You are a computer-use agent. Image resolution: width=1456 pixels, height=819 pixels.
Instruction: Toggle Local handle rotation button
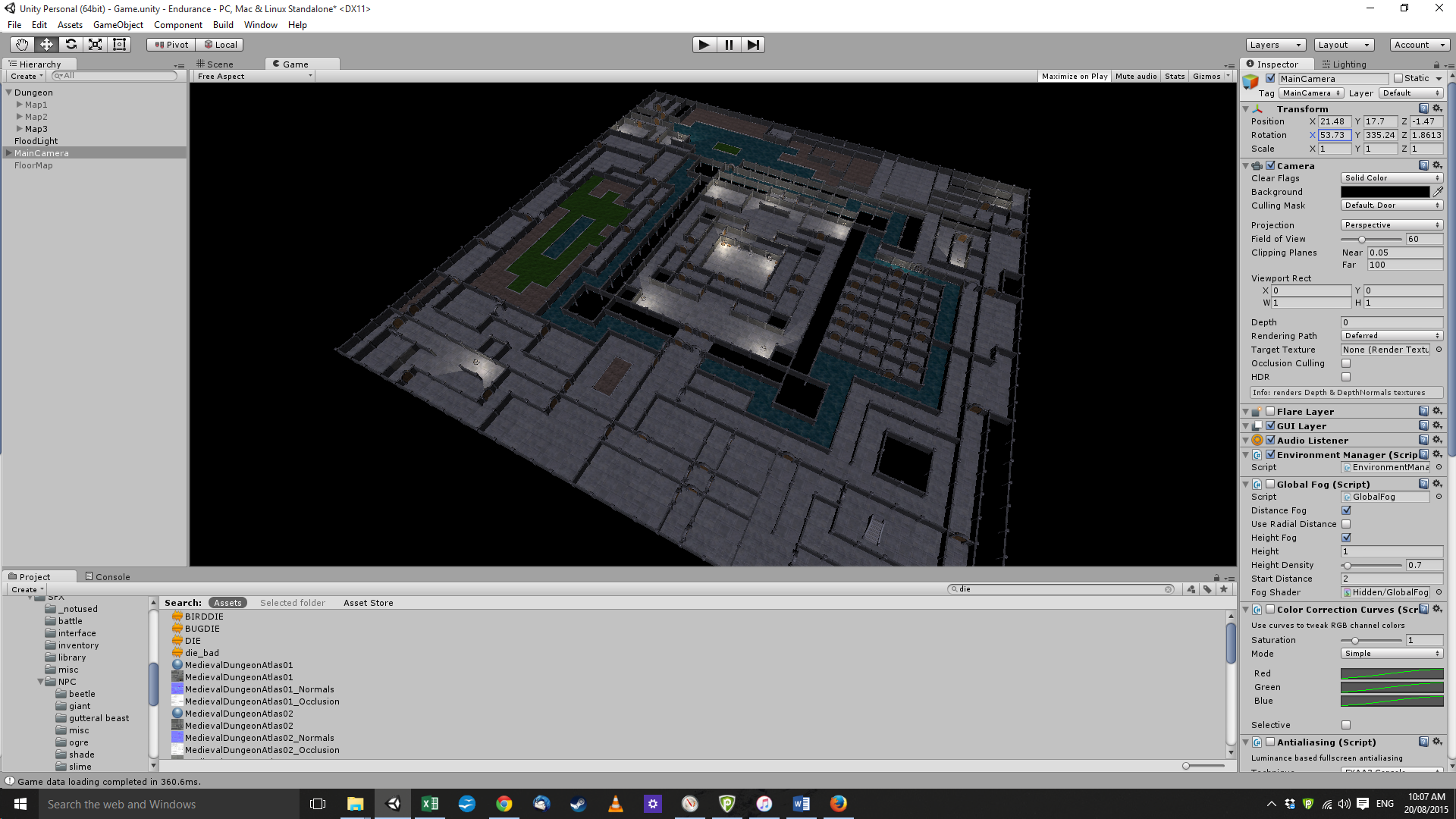[221, 45]
